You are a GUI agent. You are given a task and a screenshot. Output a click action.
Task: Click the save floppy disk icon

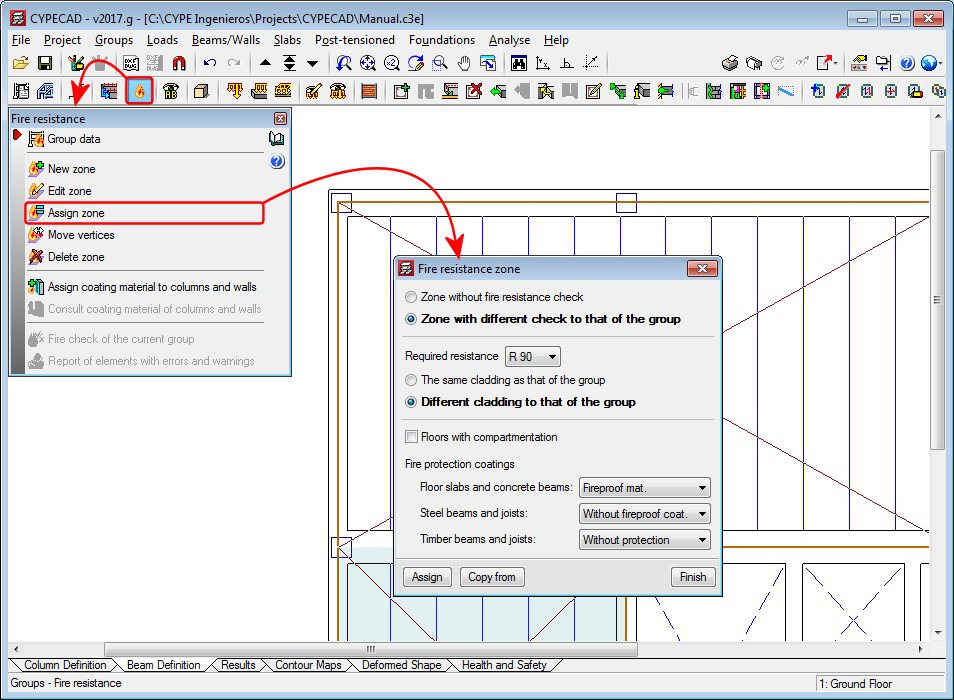(x=45, y=63)
